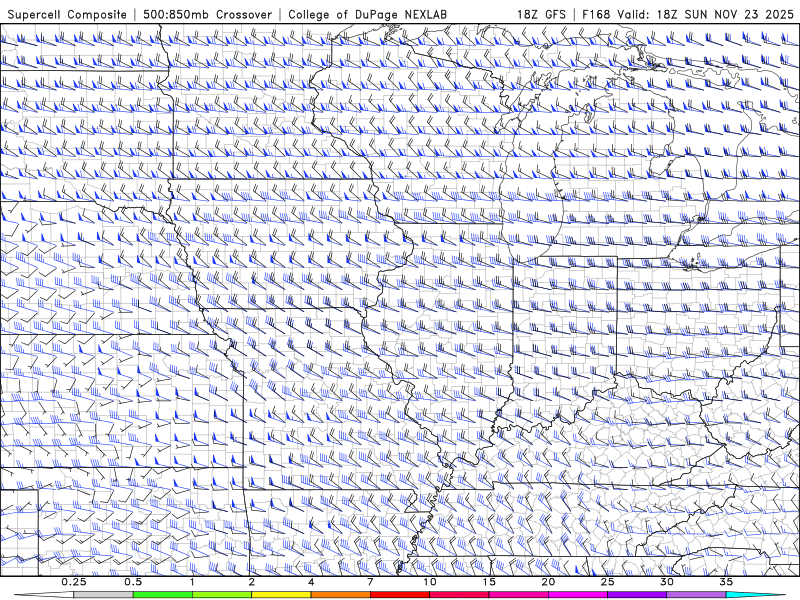
Task: Select the red 7 to 10 color segment
Action: pyautogui.click(x=399, y=595)
